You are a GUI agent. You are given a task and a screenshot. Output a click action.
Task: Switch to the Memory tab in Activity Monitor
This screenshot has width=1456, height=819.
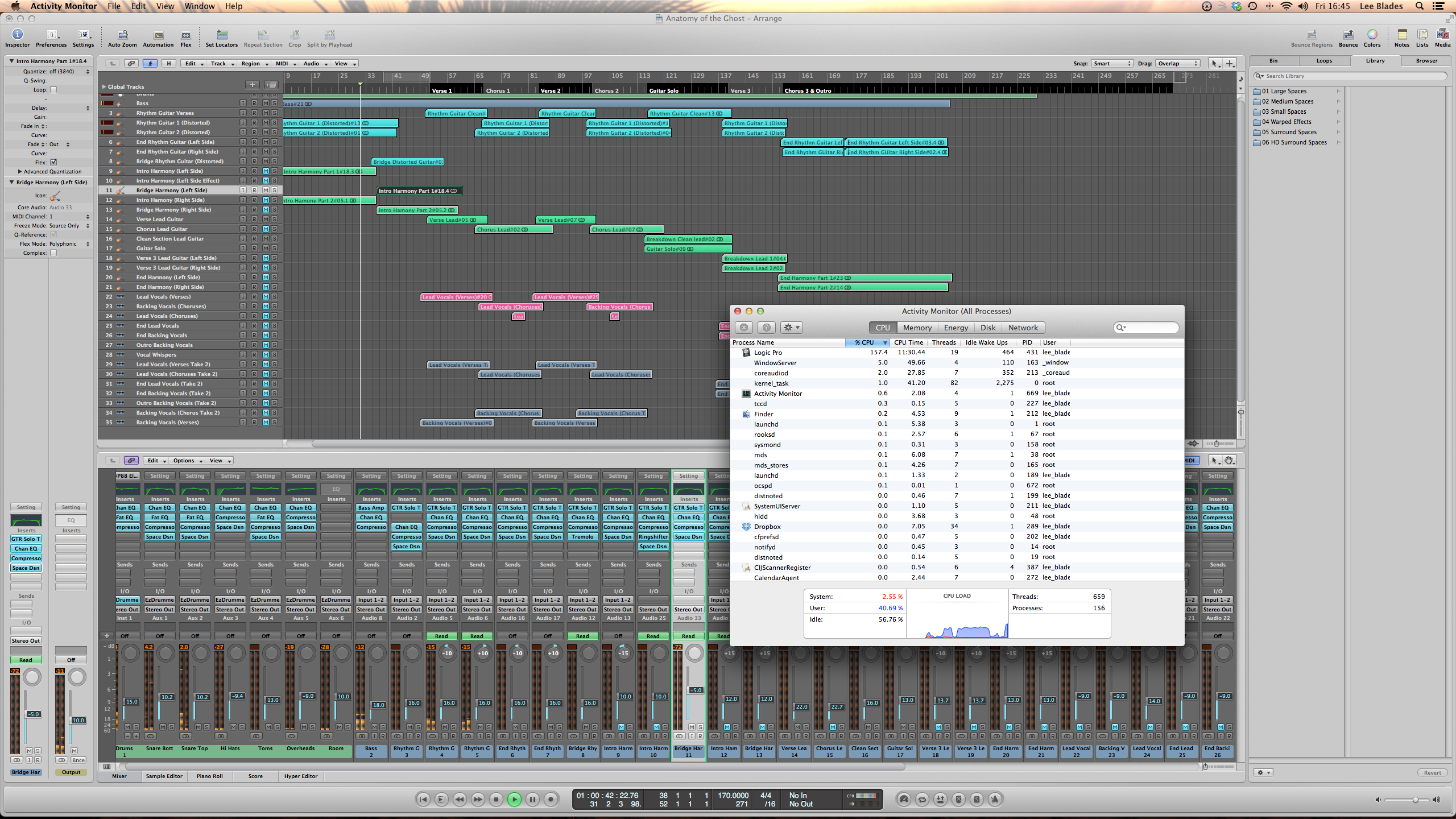pos(917,328)
